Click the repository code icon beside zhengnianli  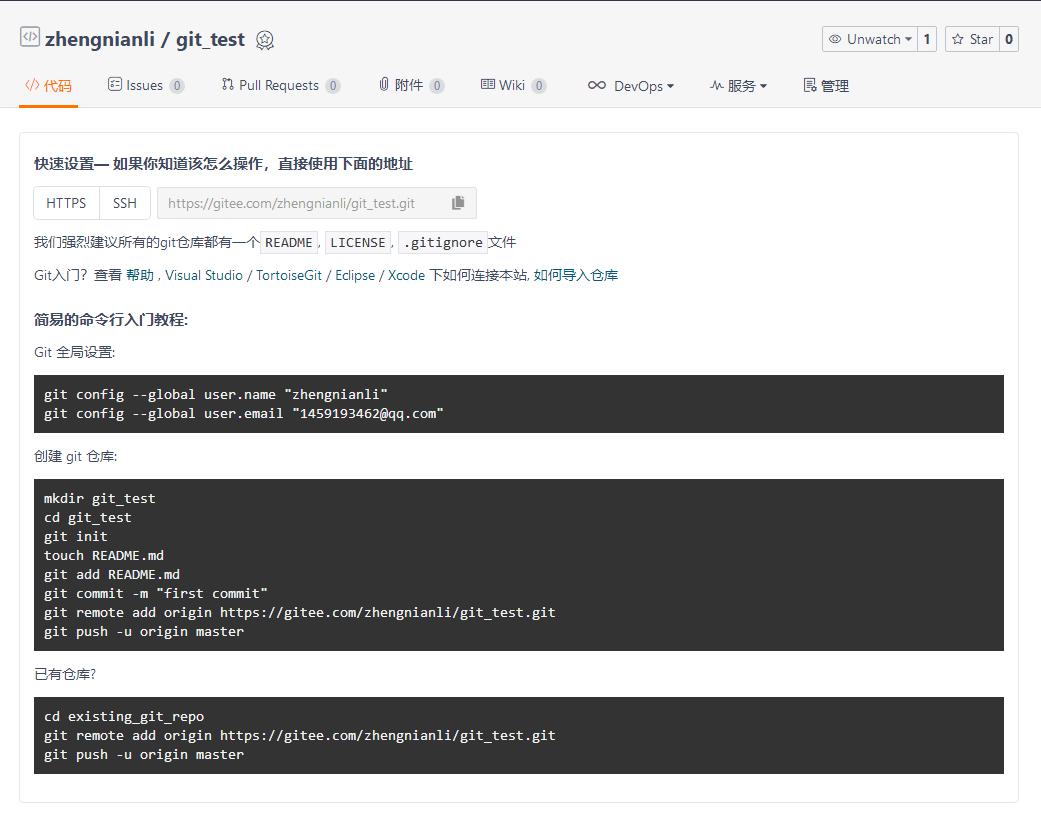point(30,37)
